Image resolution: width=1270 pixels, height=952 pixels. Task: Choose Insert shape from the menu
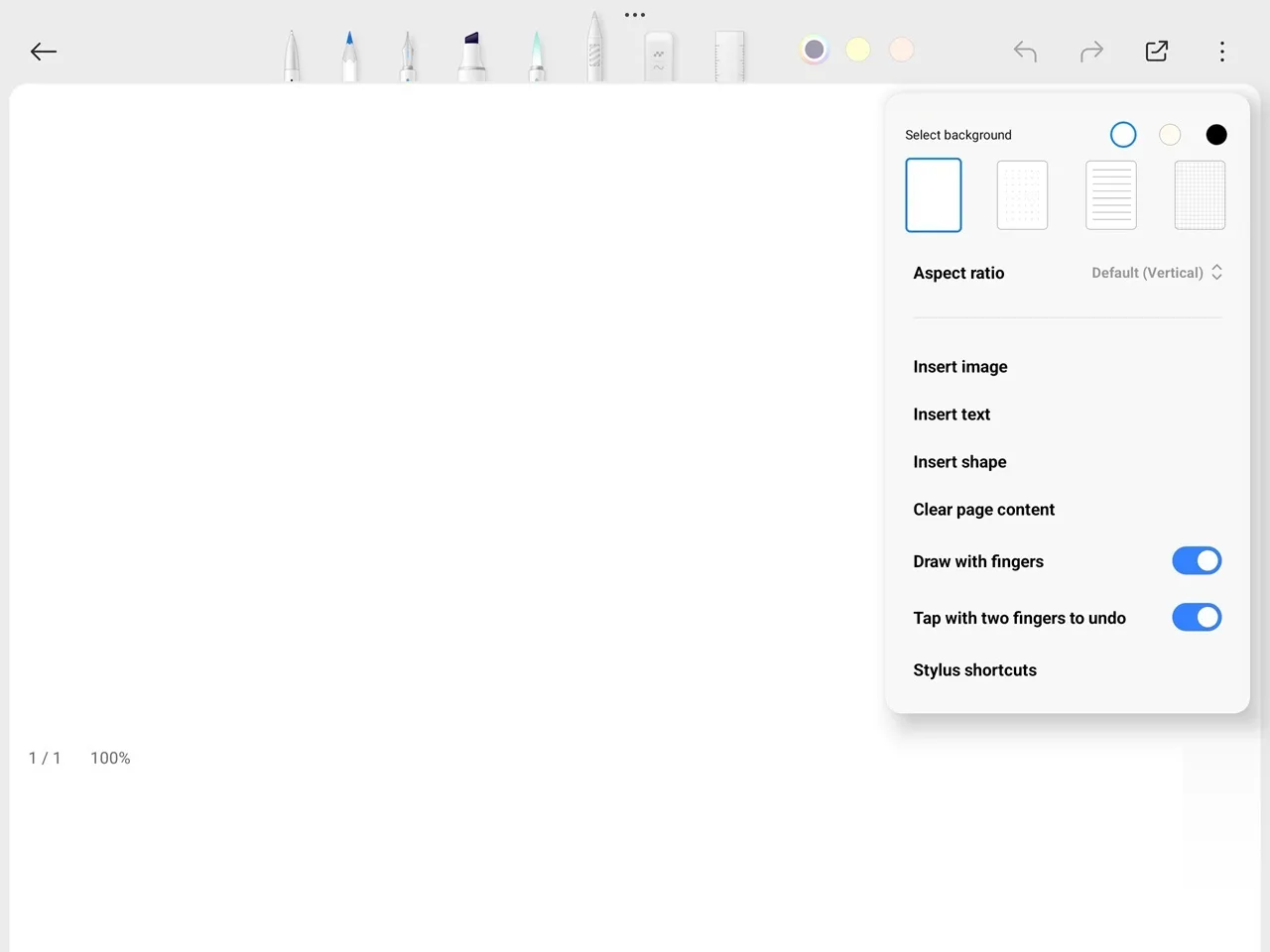pos(959,462)
